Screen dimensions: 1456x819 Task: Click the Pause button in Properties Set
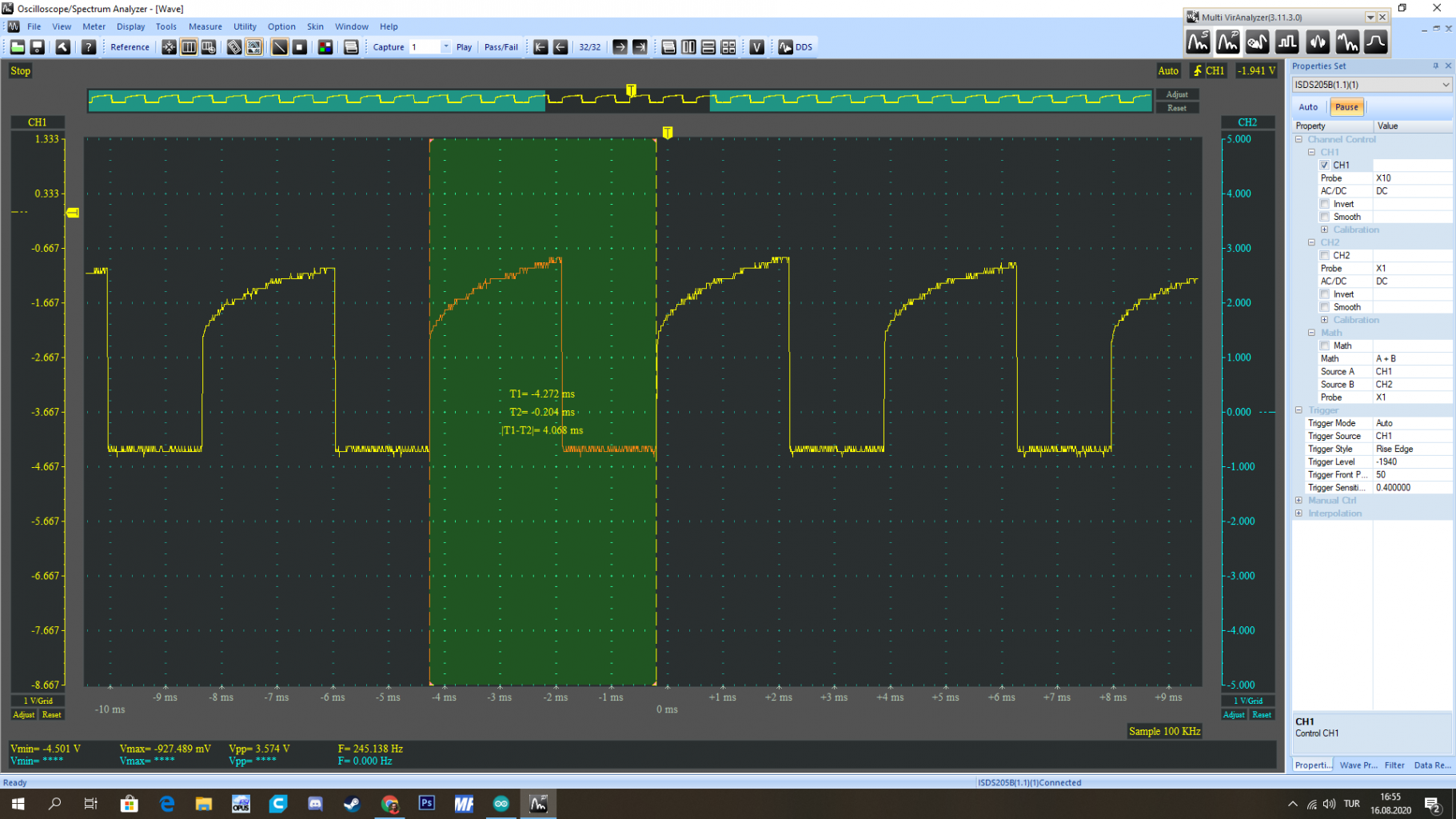[x=1346, y=107]
